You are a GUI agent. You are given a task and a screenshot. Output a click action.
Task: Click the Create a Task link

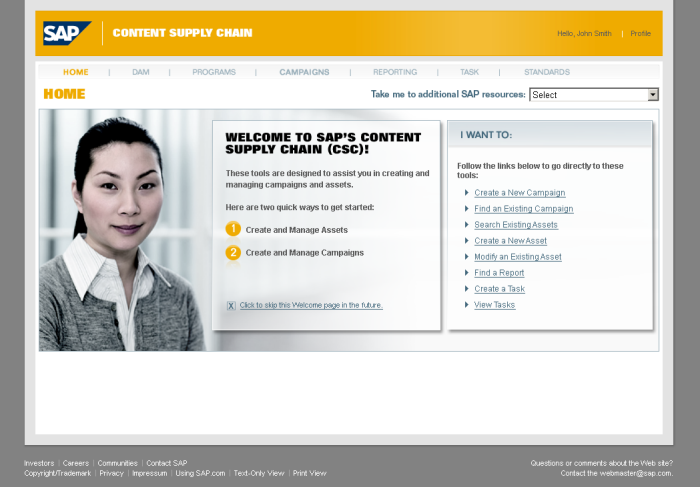499,289
